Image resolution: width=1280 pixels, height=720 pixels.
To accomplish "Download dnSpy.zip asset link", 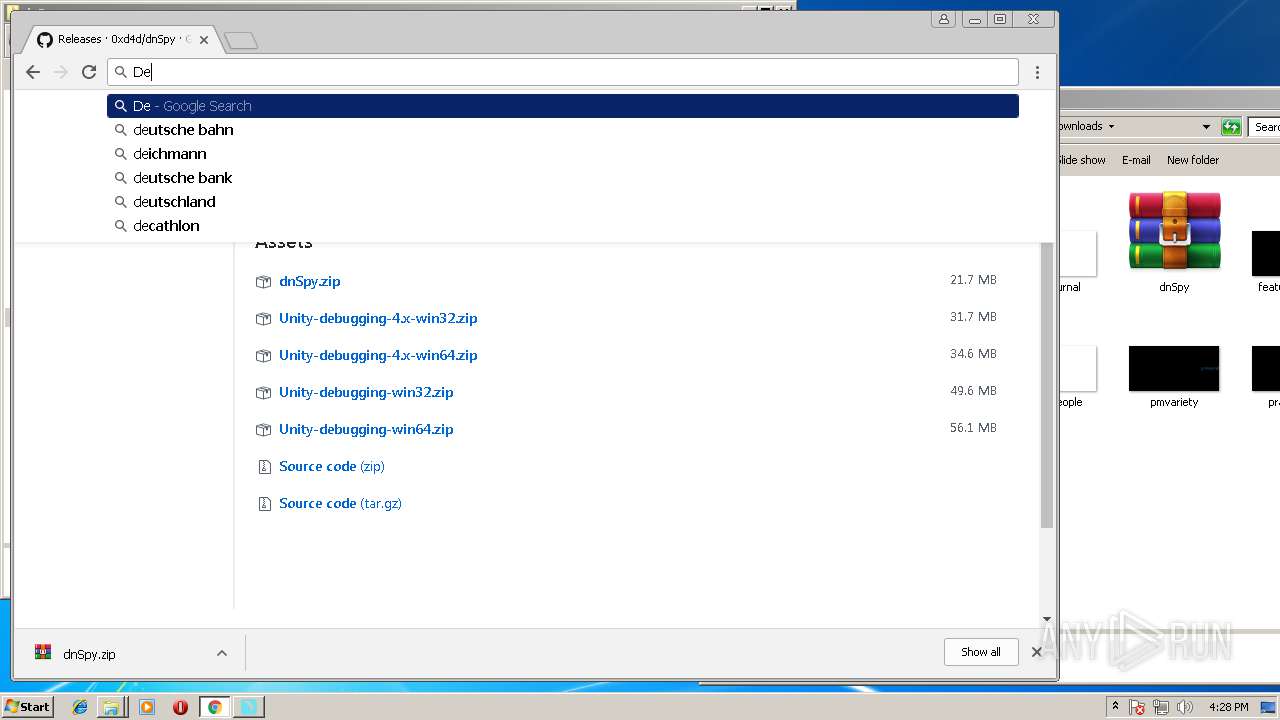I will [x=310, y=281].
